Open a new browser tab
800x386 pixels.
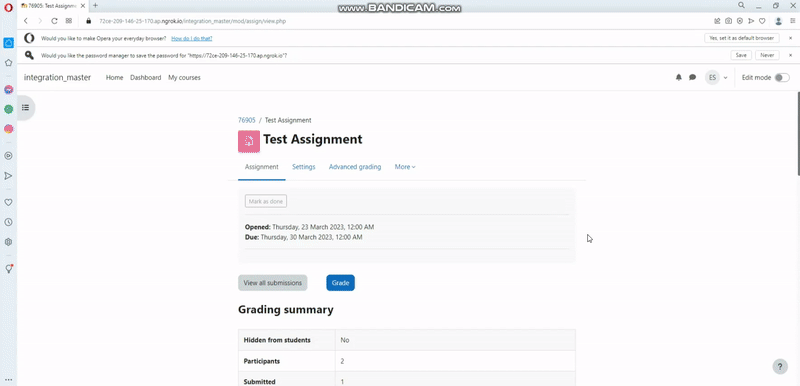(x=95, y=6)
